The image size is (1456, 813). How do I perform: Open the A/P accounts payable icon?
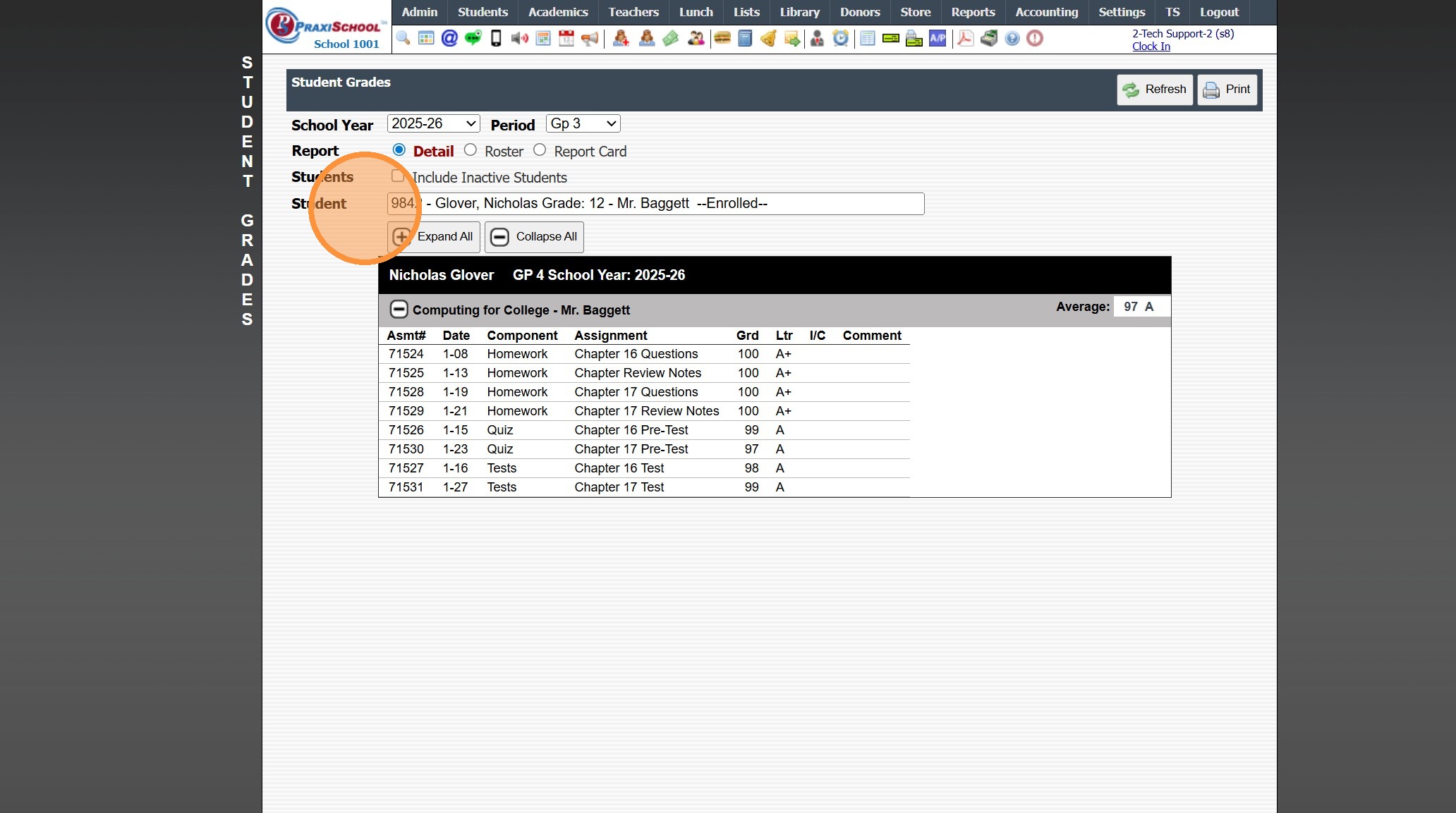pos(938,38)
